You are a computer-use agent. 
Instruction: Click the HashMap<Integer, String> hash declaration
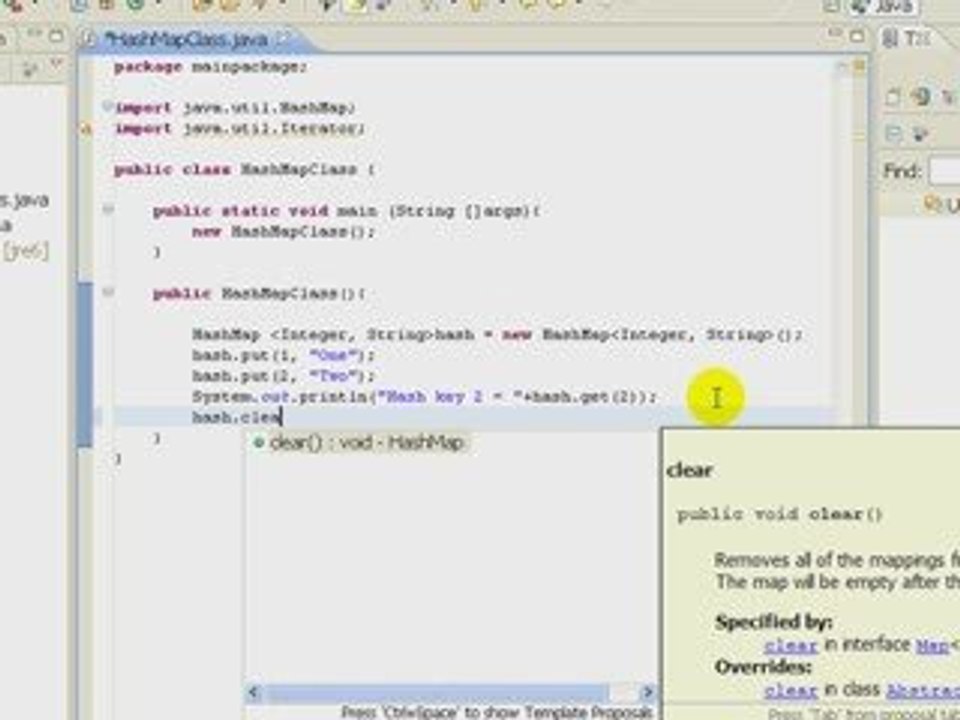(x=497, y=334)
